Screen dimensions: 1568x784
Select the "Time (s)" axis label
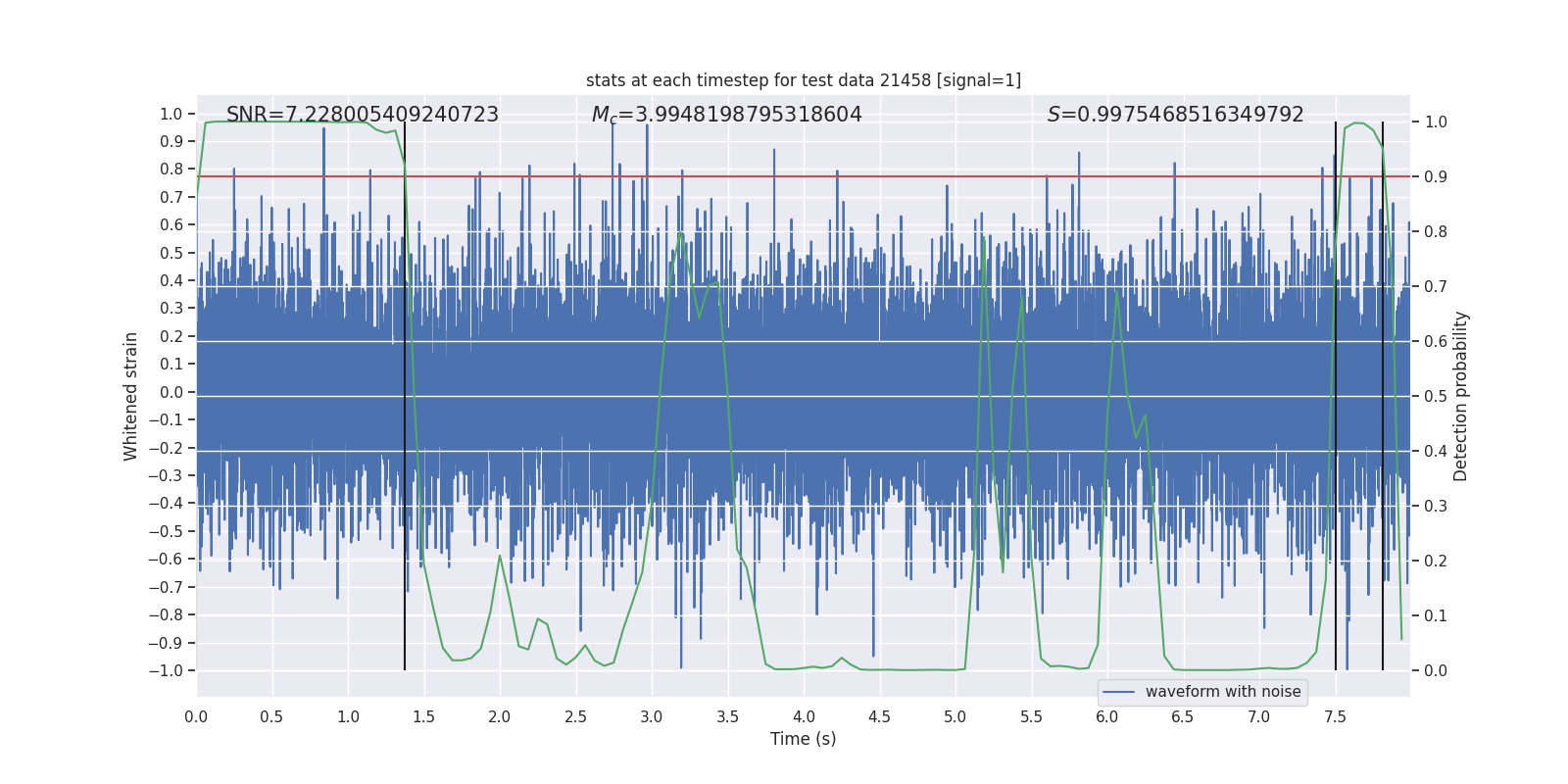[804, 739]
